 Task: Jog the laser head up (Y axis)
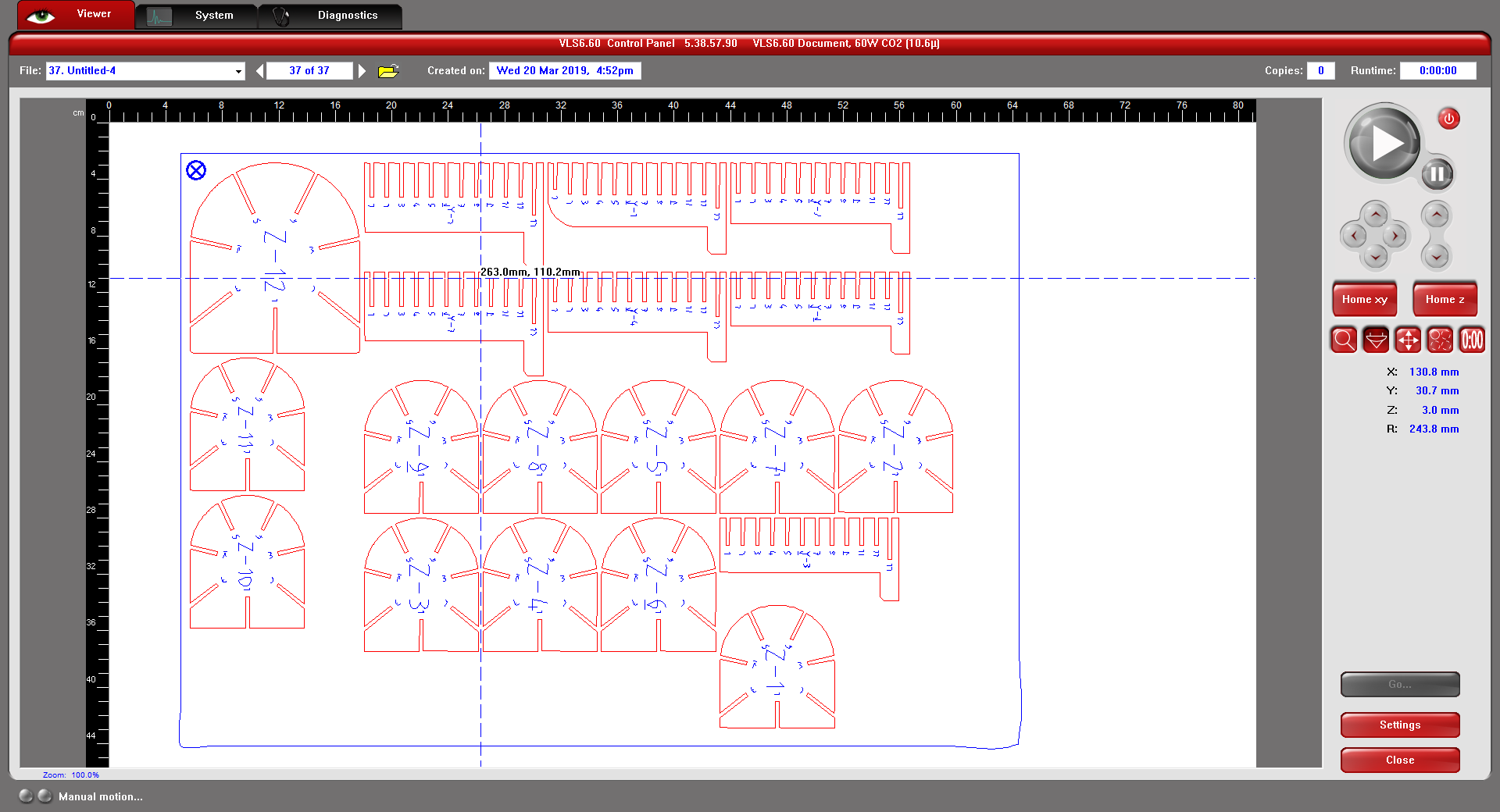pos(1376,214)
